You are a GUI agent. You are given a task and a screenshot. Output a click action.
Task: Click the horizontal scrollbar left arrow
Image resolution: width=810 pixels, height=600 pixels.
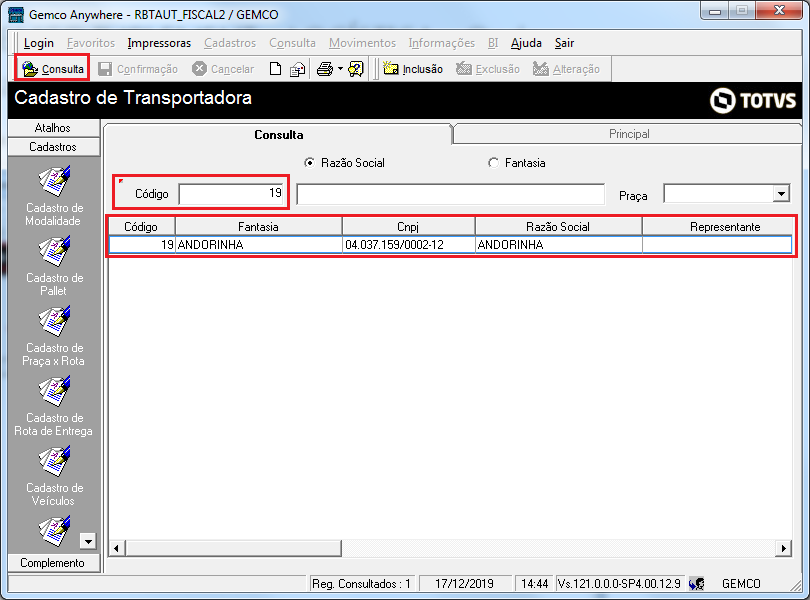[x=117, y=548]
